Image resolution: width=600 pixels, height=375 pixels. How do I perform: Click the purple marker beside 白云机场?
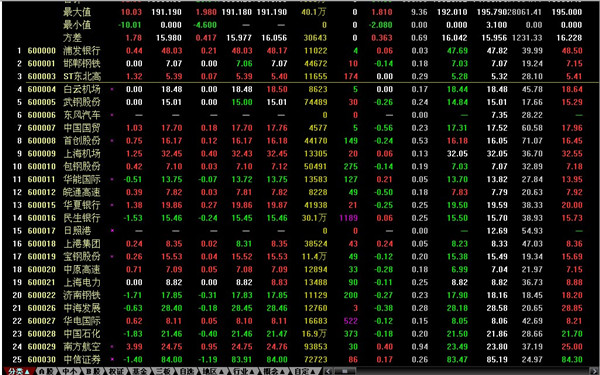[x=112, y=90]
